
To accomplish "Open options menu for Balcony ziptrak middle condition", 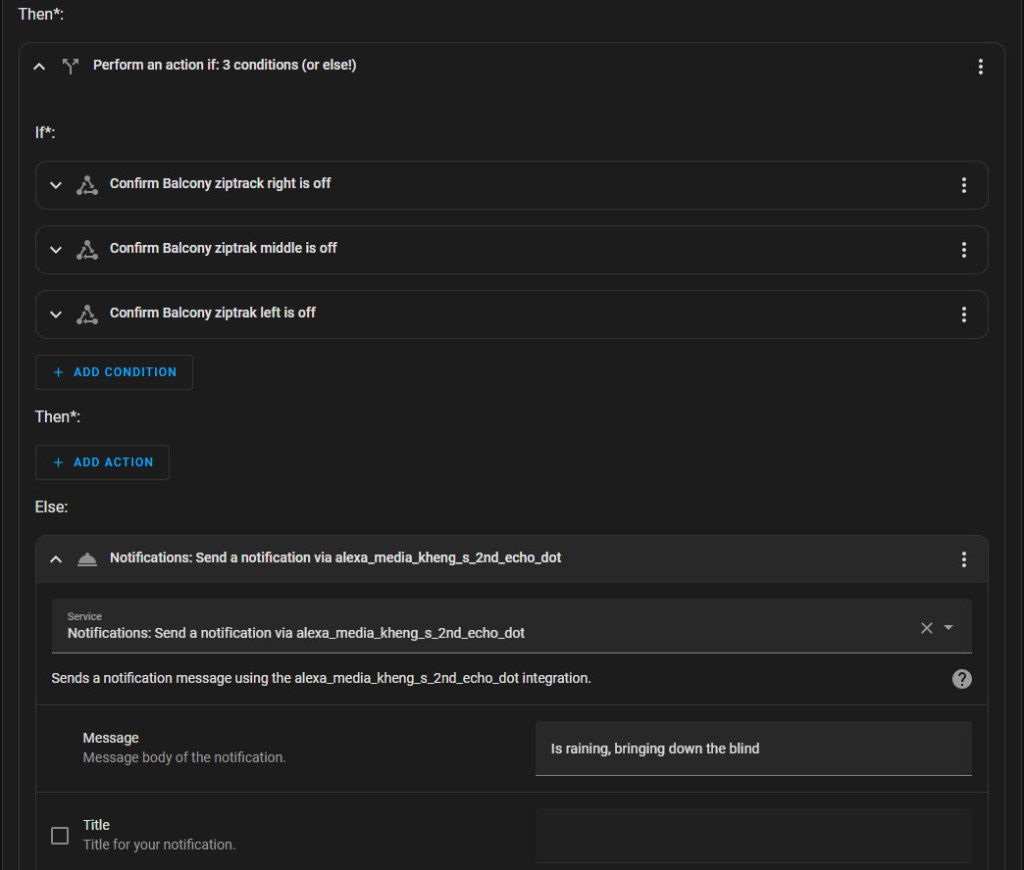I will point(963,250).
